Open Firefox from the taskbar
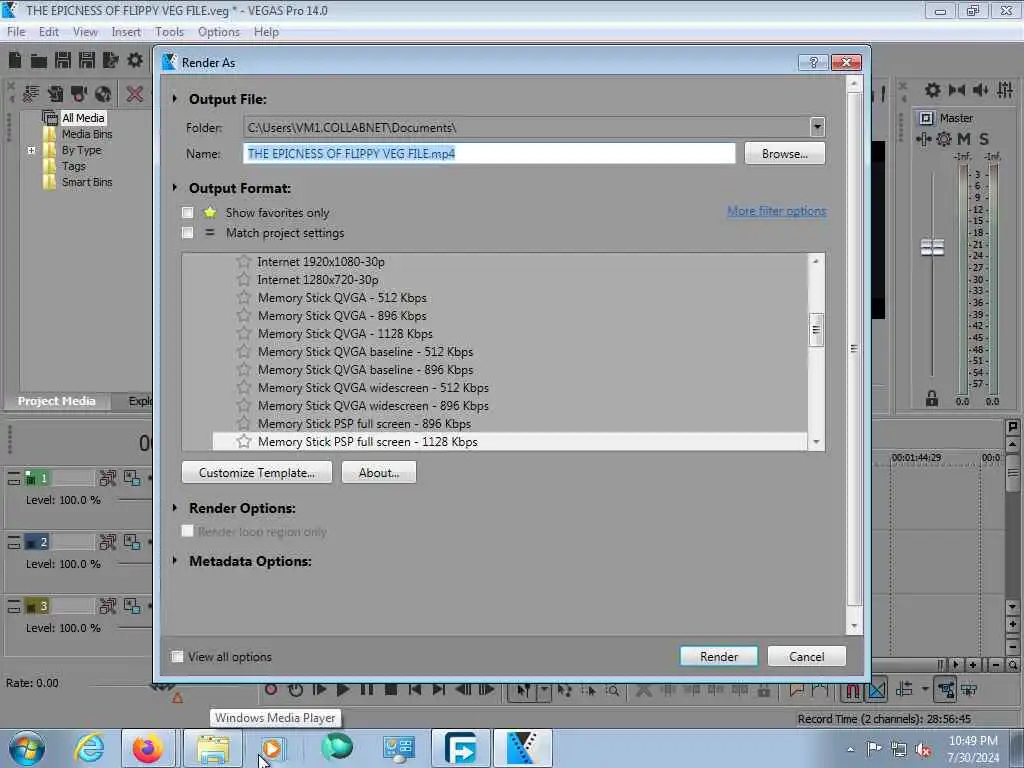This screenshot has width=1024, height=768. pos(148,748)
